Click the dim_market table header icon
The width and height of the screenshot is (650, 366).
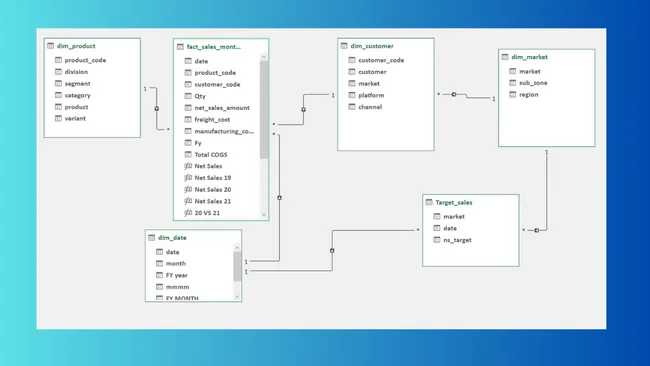tap(505, 57)
